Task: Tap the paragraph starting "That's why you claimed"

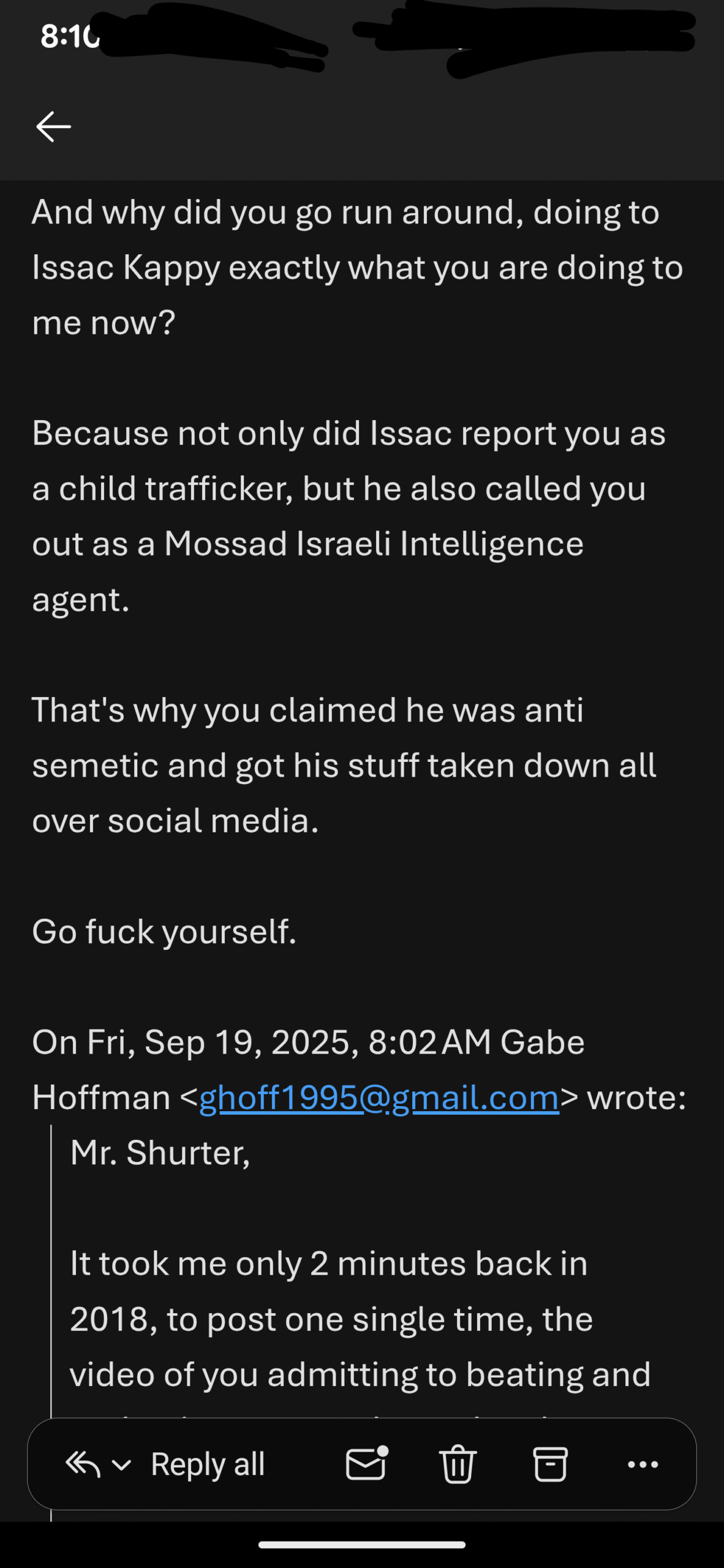Action: click(344, 765)
